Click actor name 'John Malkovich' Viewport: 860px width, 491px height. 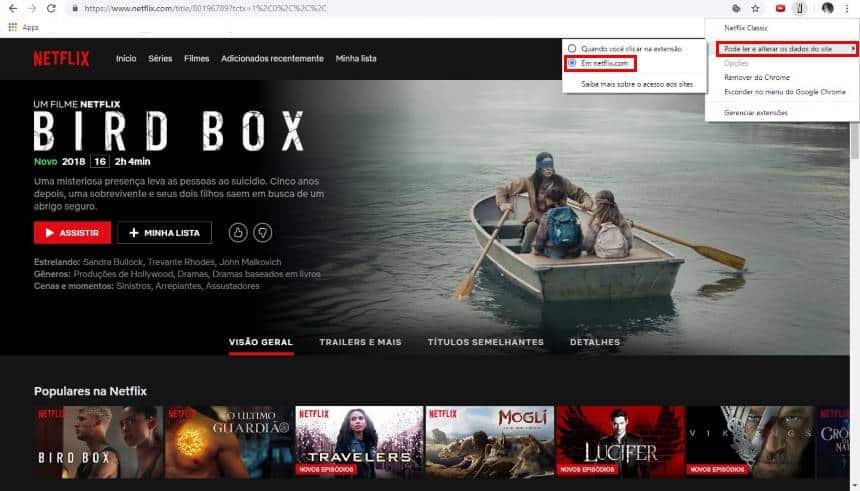point(250,262)
